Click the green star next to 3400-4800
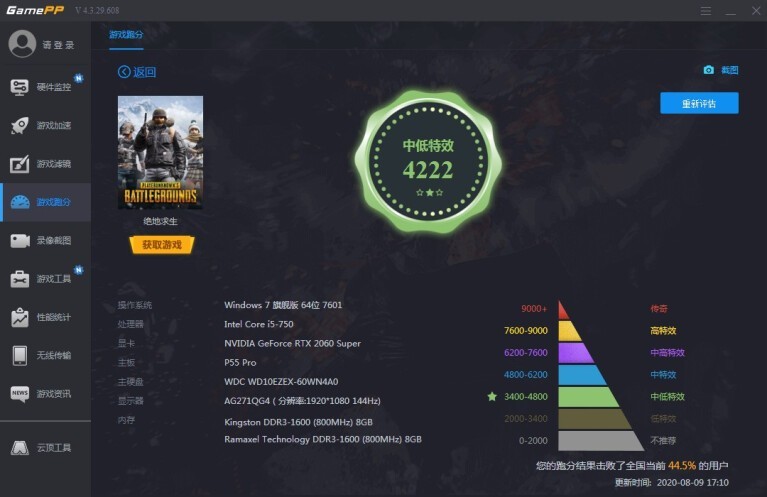Image resolution: width=767 pixels, height=497 pixels. point(492,396)
